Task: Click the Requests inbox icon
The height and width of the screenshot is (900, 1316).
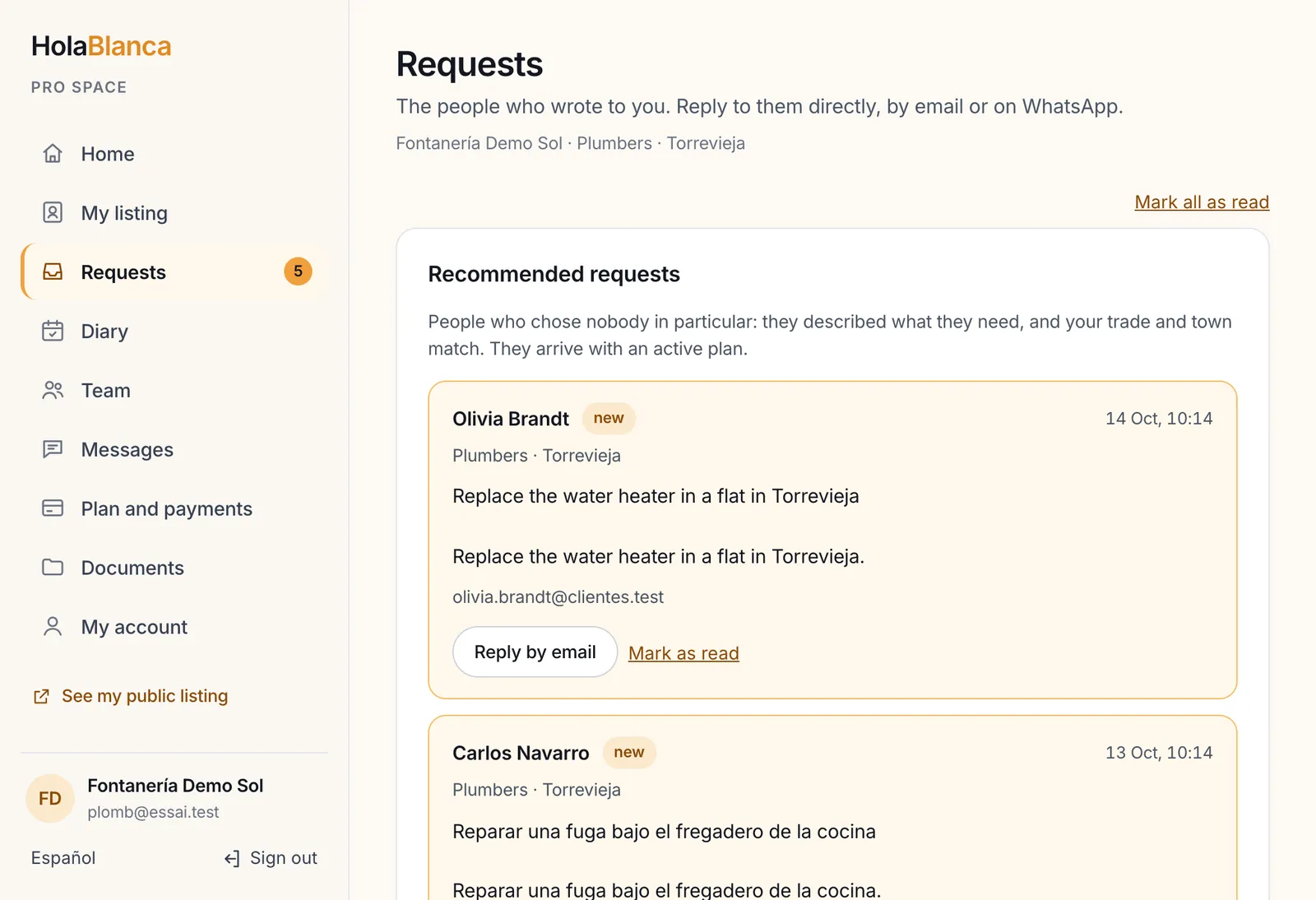Action: click(53, 272)
